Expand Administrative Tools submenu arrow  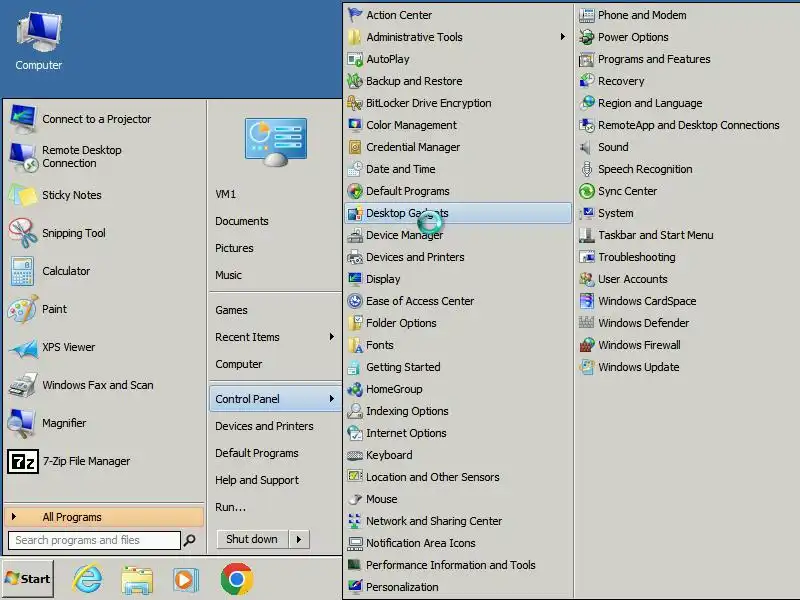(562, 37)
